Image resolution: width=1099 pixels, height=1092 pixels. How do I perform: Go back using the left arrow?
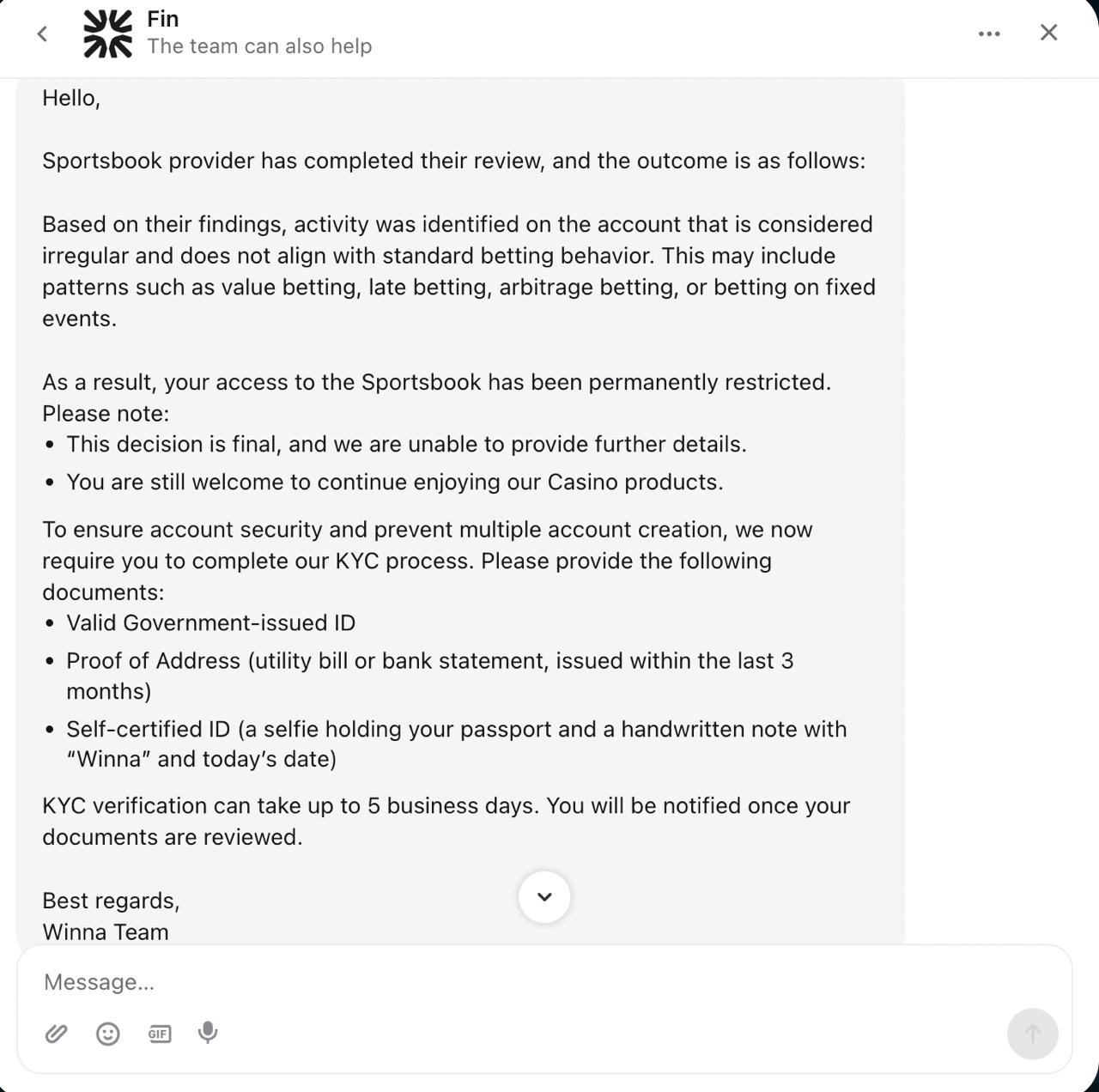[42, 33]
